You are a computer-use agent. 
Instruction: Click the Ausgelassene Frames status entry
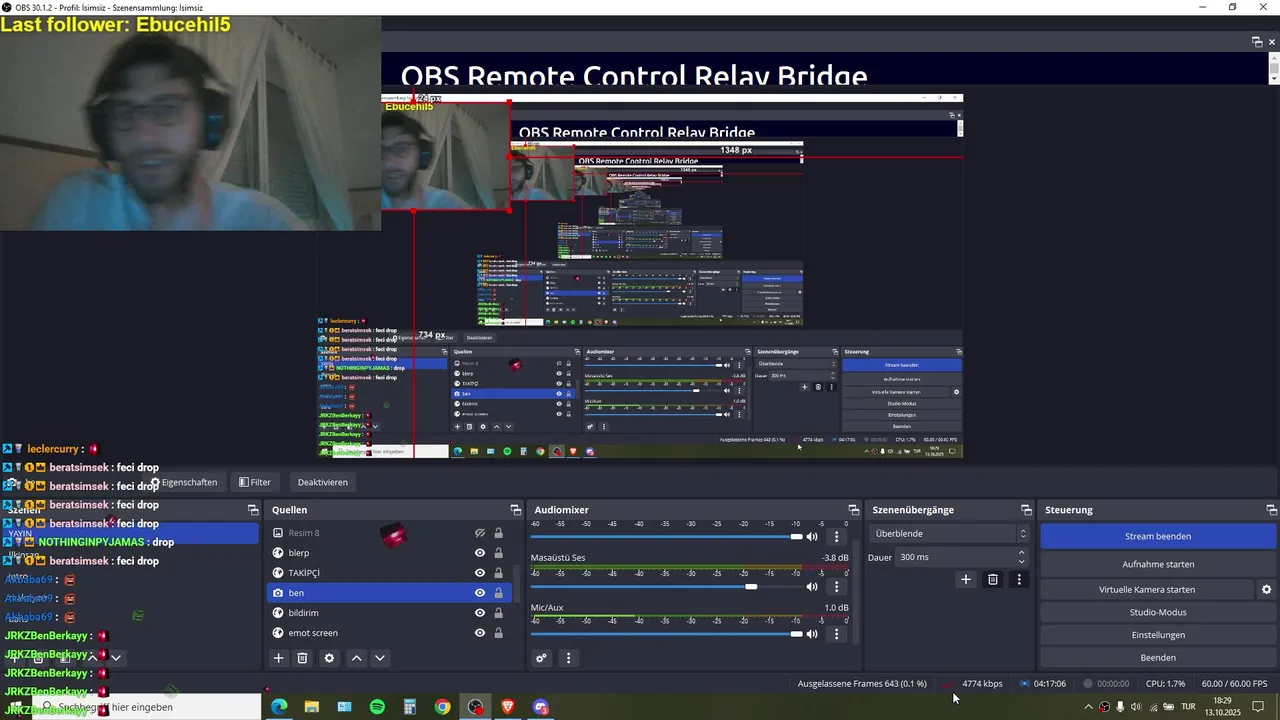(x=862, y=684)
